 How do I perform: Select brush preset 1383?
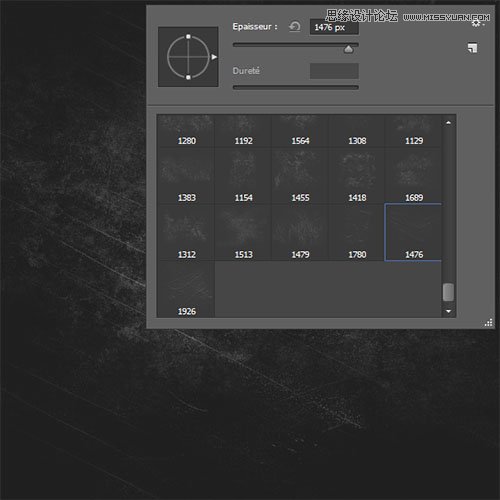coord(186,176)
